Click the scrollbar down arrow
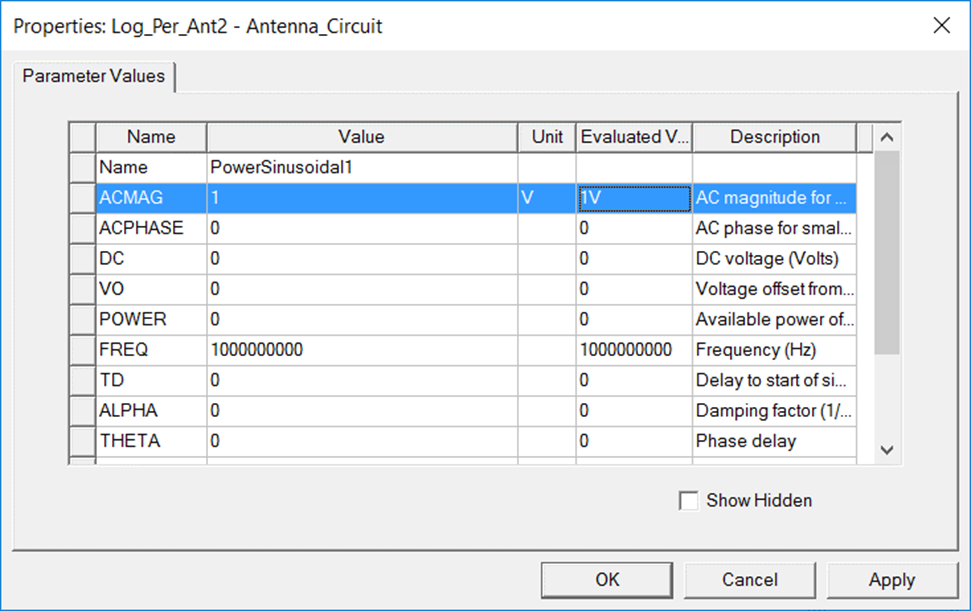This screenshot has height=611, width=971. tap(886, 451)
